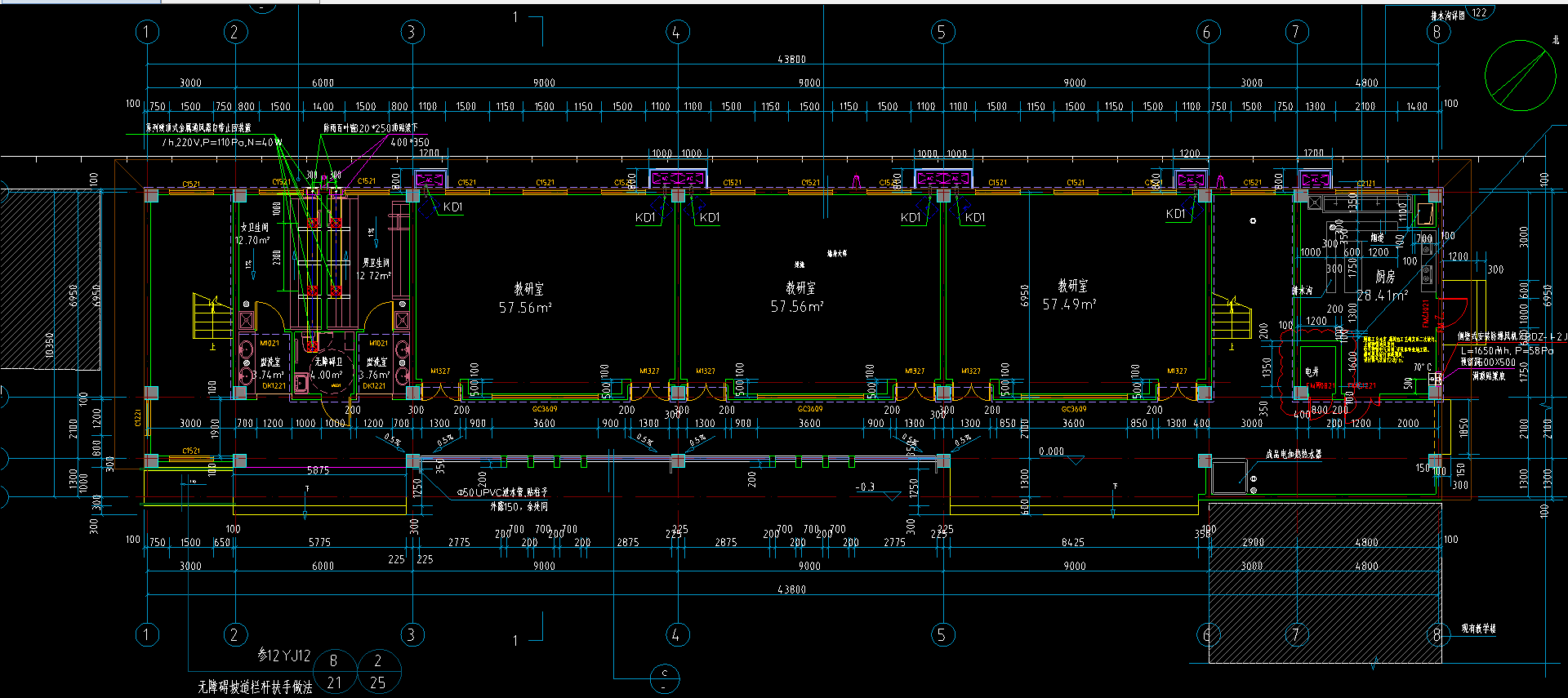Click the 现有教学楼 label
This screenshot has width=1568, height=698.
coord(1479,629)
